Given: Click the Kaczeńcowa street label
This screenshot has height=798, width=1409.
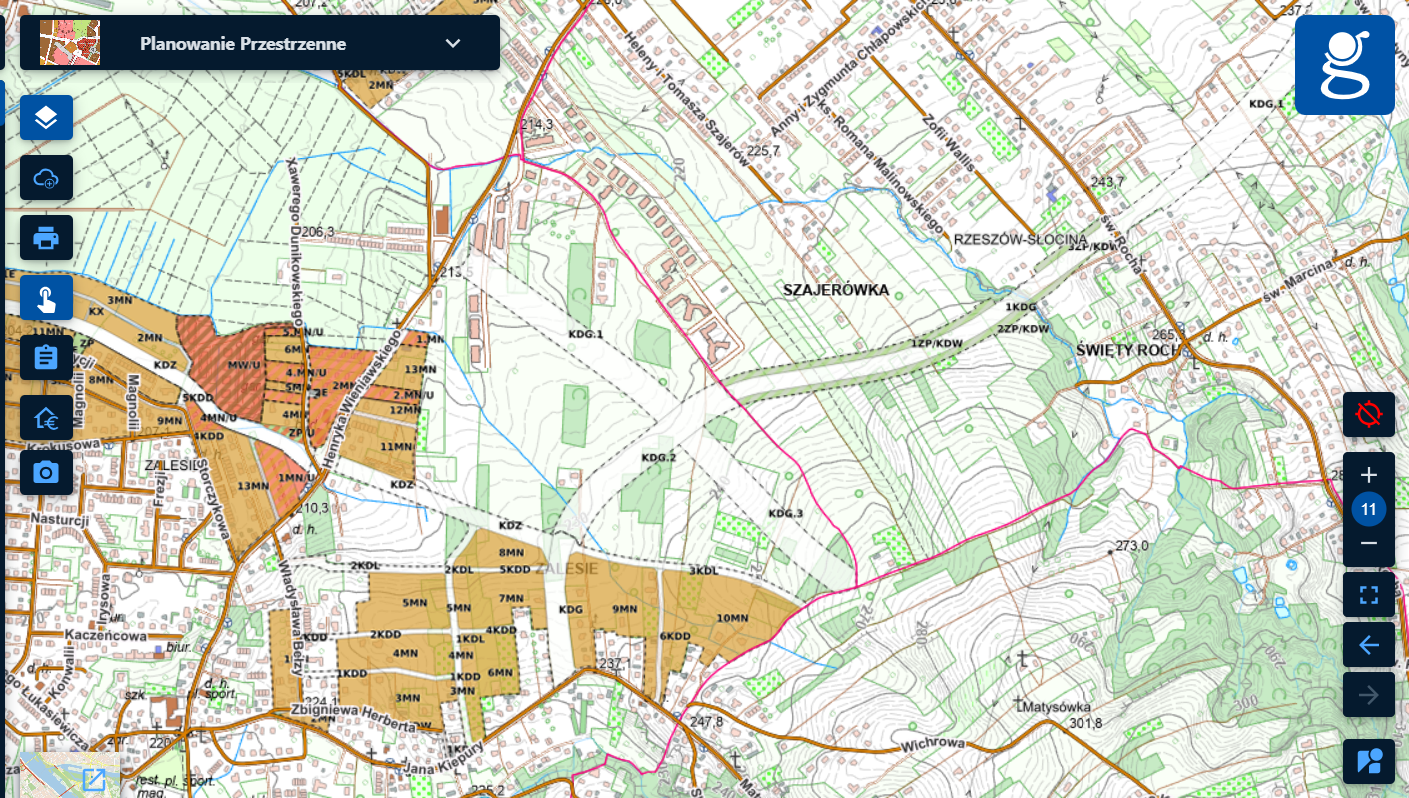Looking at the screenshot, I should [x=106, y=635].
